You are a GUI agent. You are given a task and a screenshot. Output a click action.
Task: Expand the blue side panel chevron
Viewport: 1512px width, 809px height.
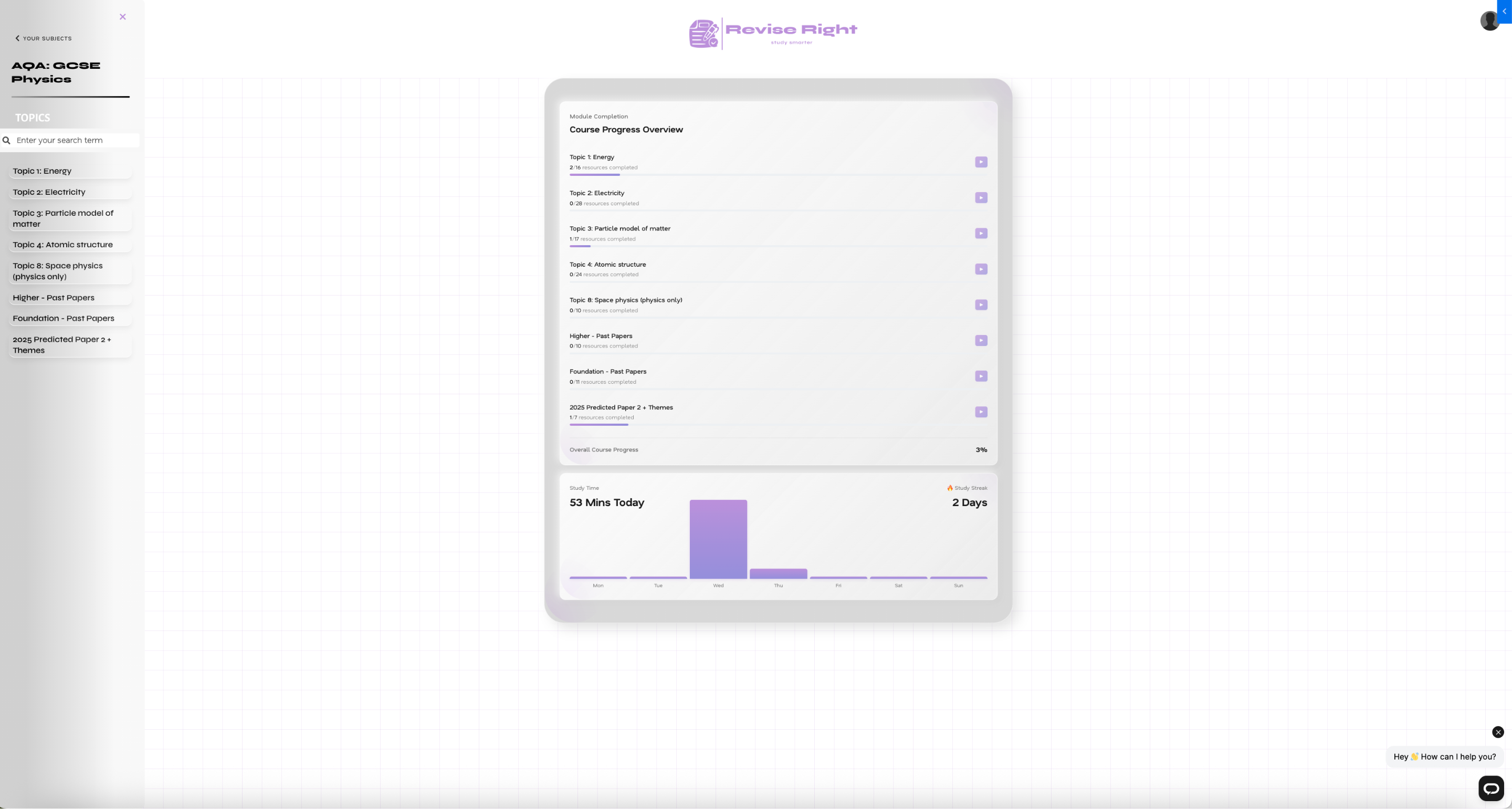1504,11
